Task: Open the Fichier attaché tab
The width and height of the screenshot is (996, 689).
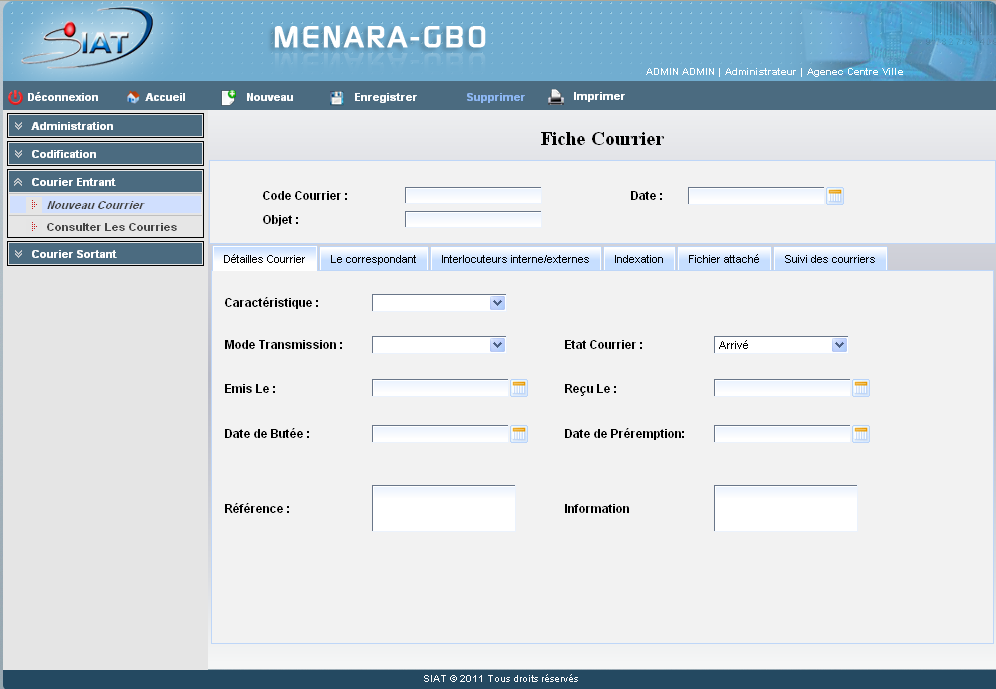Action: point(723,259)
